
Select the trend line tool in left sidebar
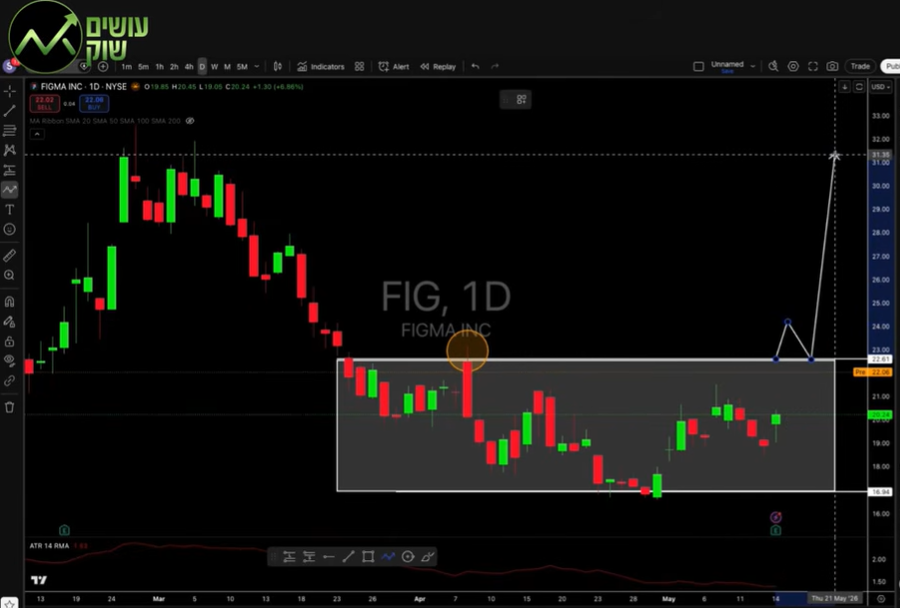click(x=10, y=111)
